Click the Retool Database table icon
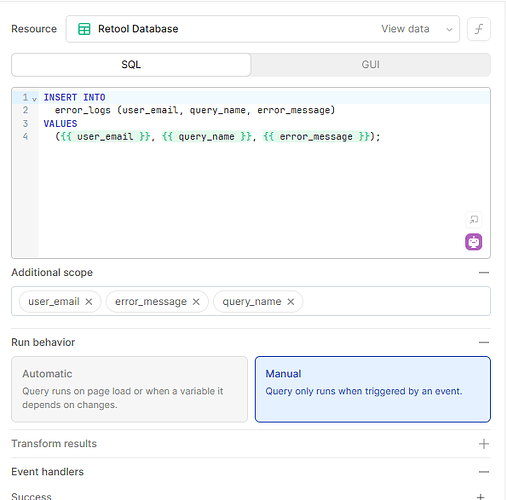 click(84, 29)
